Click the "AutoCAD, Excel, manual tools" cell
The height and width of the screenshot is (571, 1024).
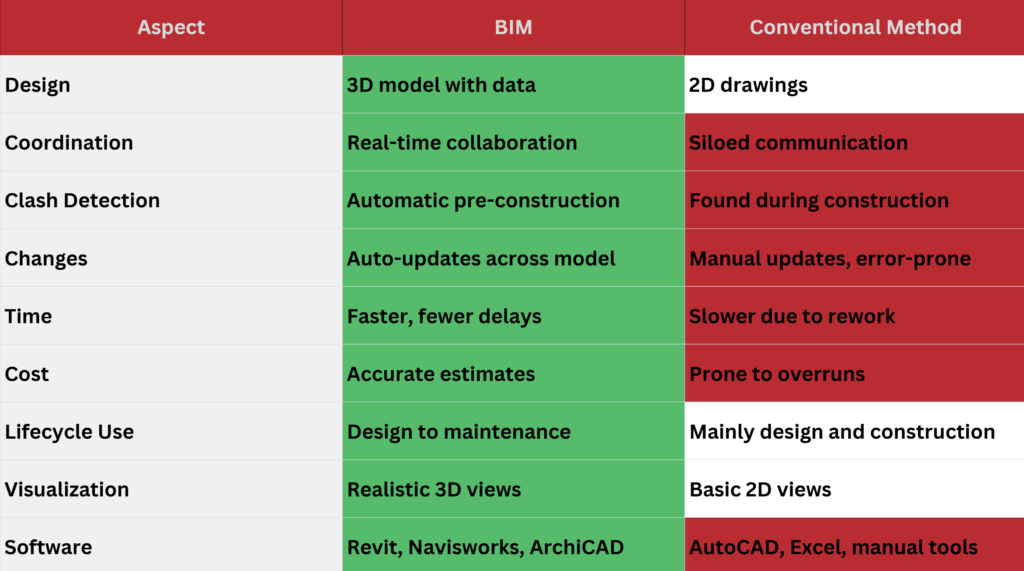point(833,548)
